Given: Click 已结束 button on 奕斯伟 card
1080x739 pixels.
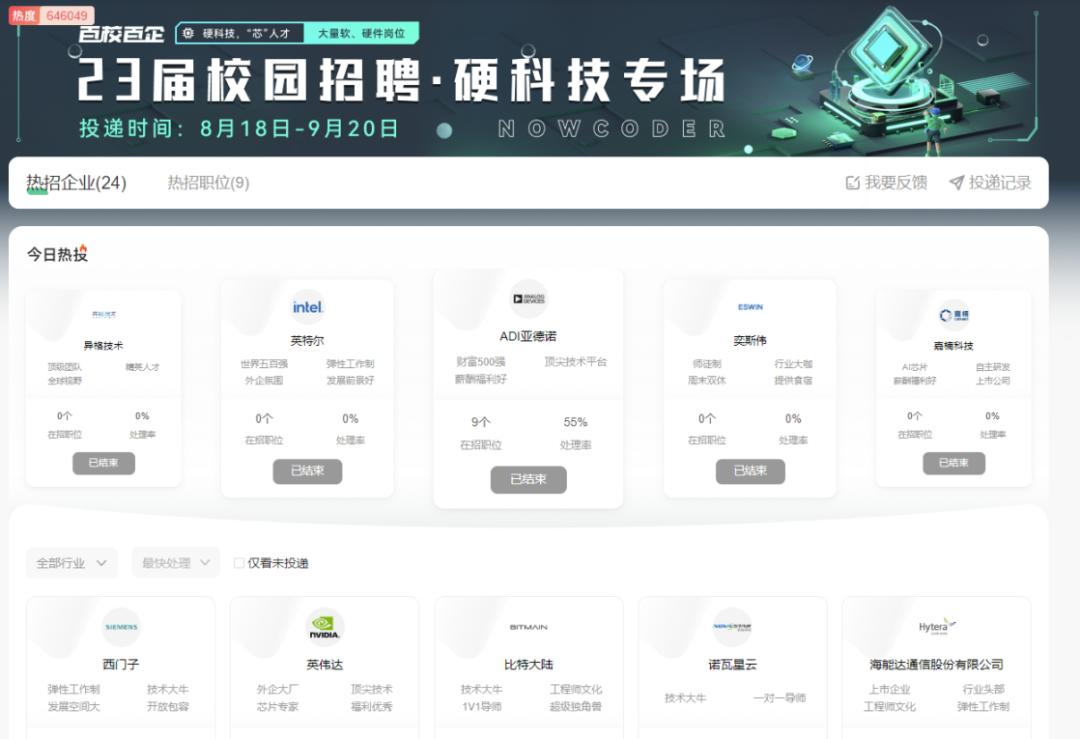Looking at the screenshot, I should tap(750, 471).
